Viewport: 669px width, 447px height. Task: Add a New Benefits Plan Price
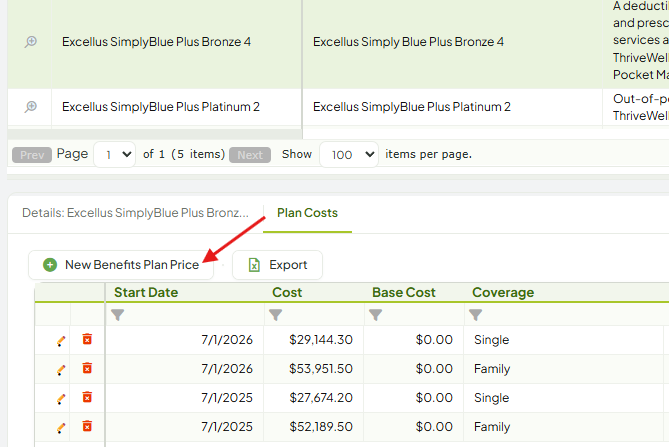point(121,265)
